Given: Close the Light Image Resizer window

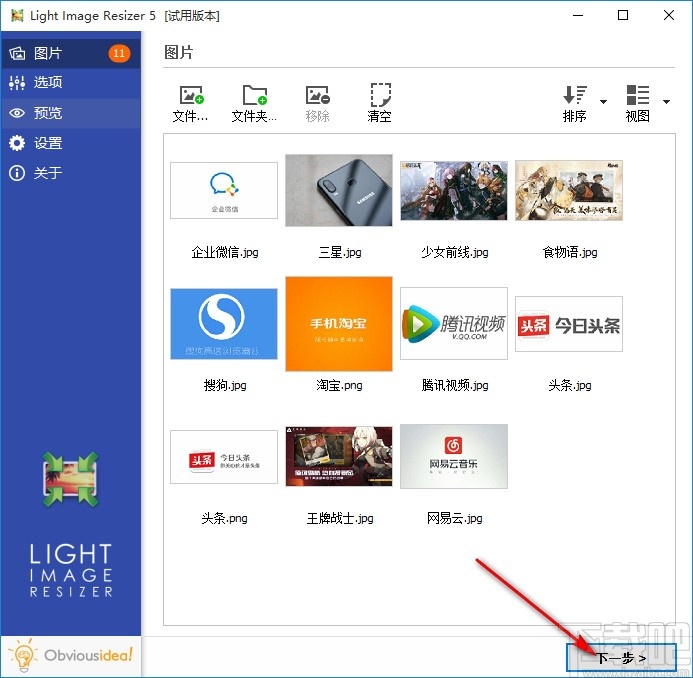Looking at the screenshot, I should (x=669, y=15).
